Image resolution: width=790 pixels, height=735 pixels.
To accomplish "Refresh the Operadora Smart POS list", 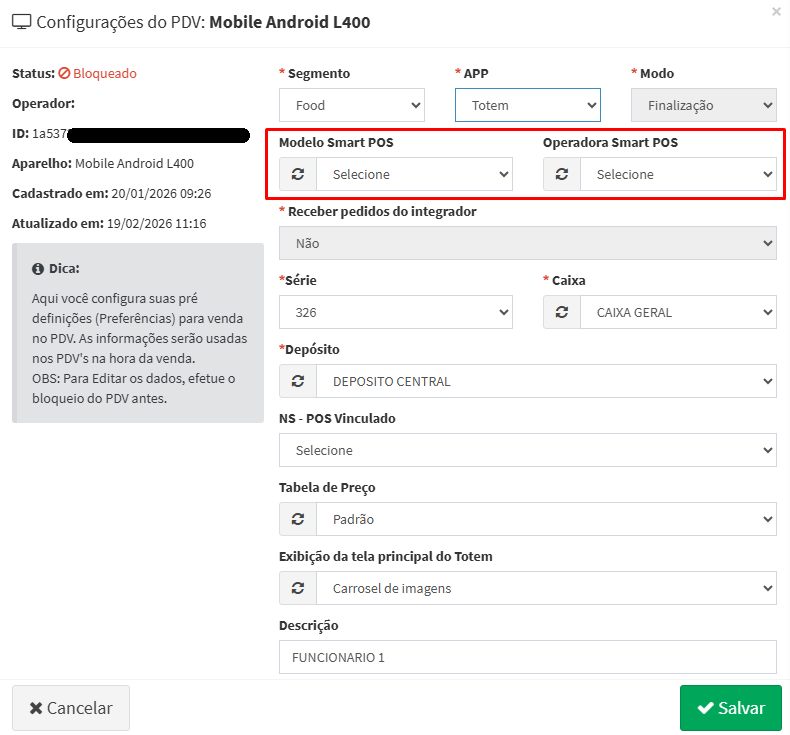I will coord(562,174).
